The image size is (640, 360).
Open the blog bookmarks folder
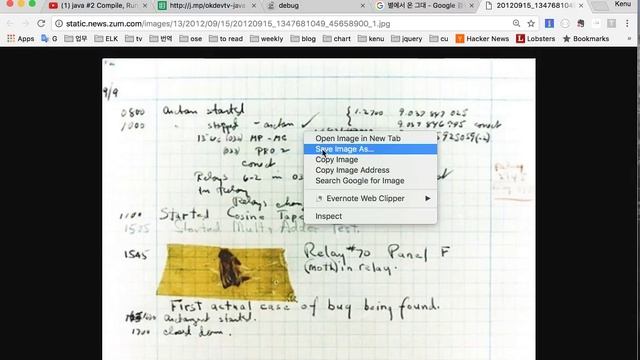[303, 39]
